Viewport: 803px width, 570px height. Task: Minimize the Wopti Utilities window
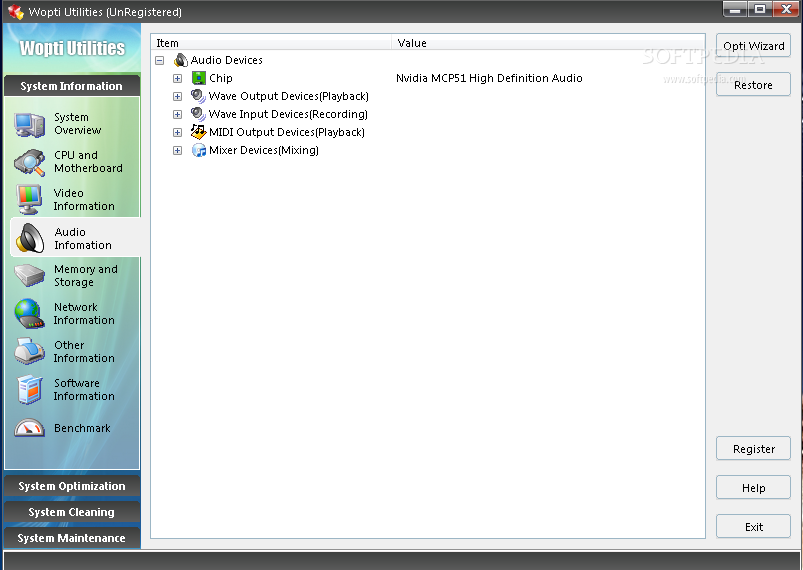click(x=735, y=9)
